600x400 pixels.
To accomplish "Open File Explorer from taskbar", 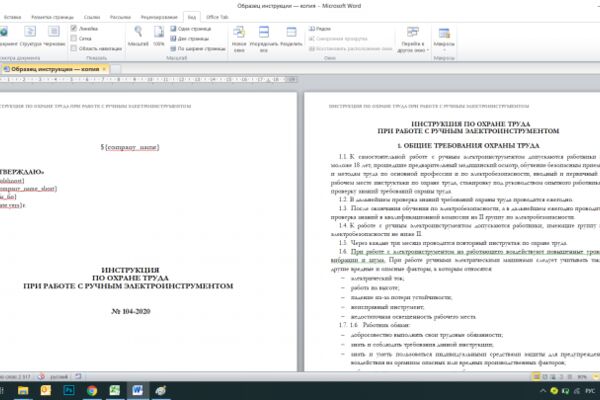I will pos(23,390).
